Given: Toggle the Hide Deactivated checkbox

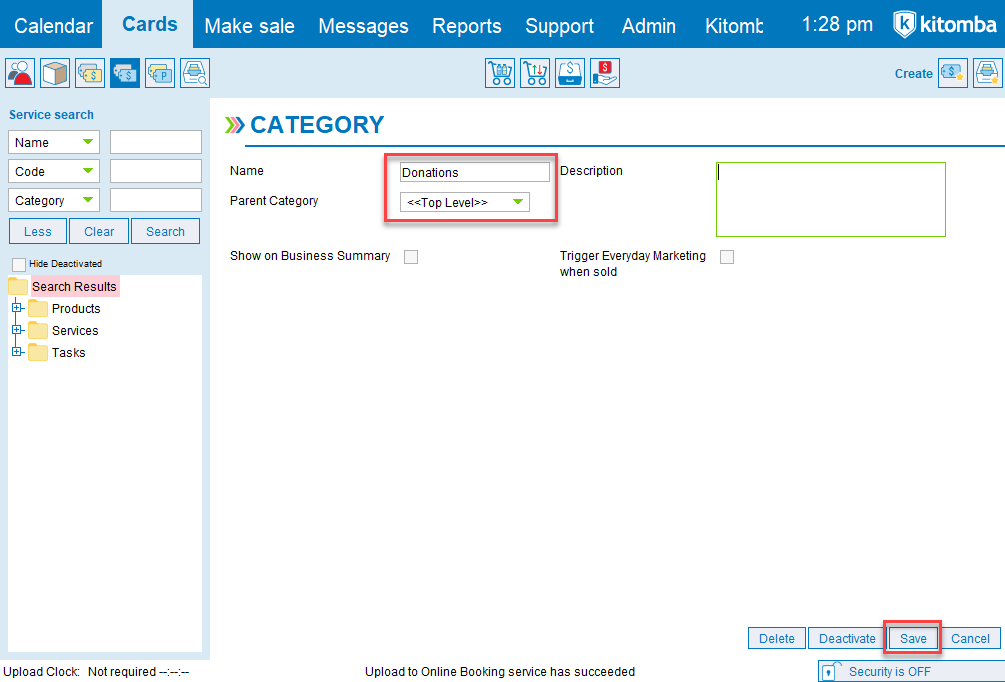Looking at the screenshot, I should (19, 264).
